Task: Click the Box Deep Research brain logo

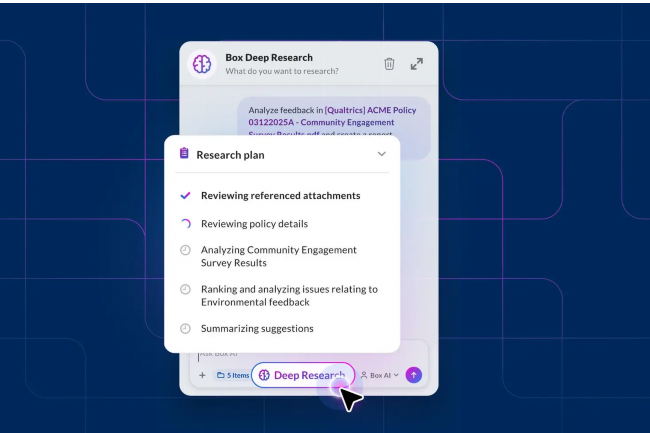Action: click(202, 64)
